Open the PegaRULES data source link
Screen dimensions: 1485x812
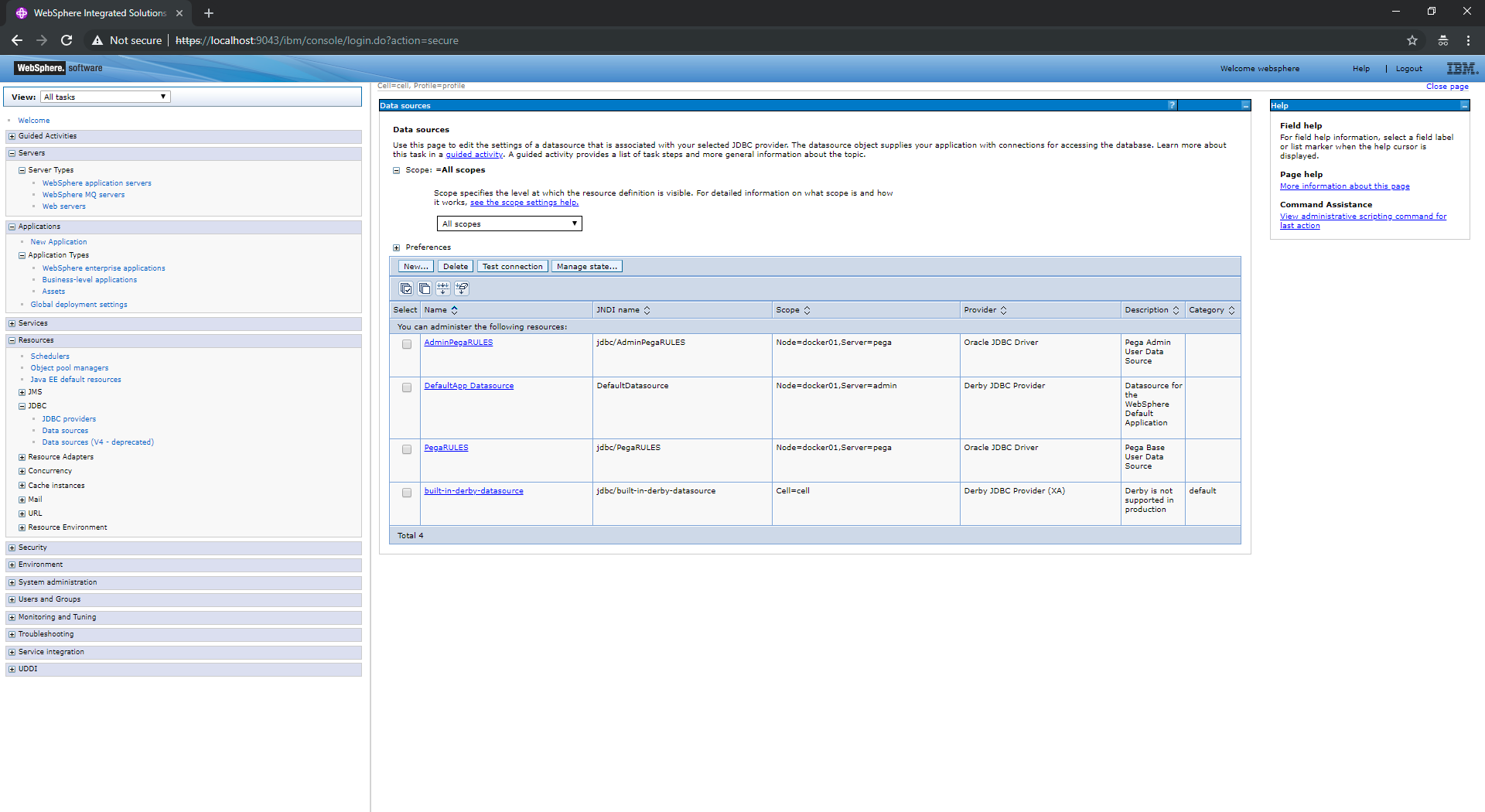pos(446,448)
